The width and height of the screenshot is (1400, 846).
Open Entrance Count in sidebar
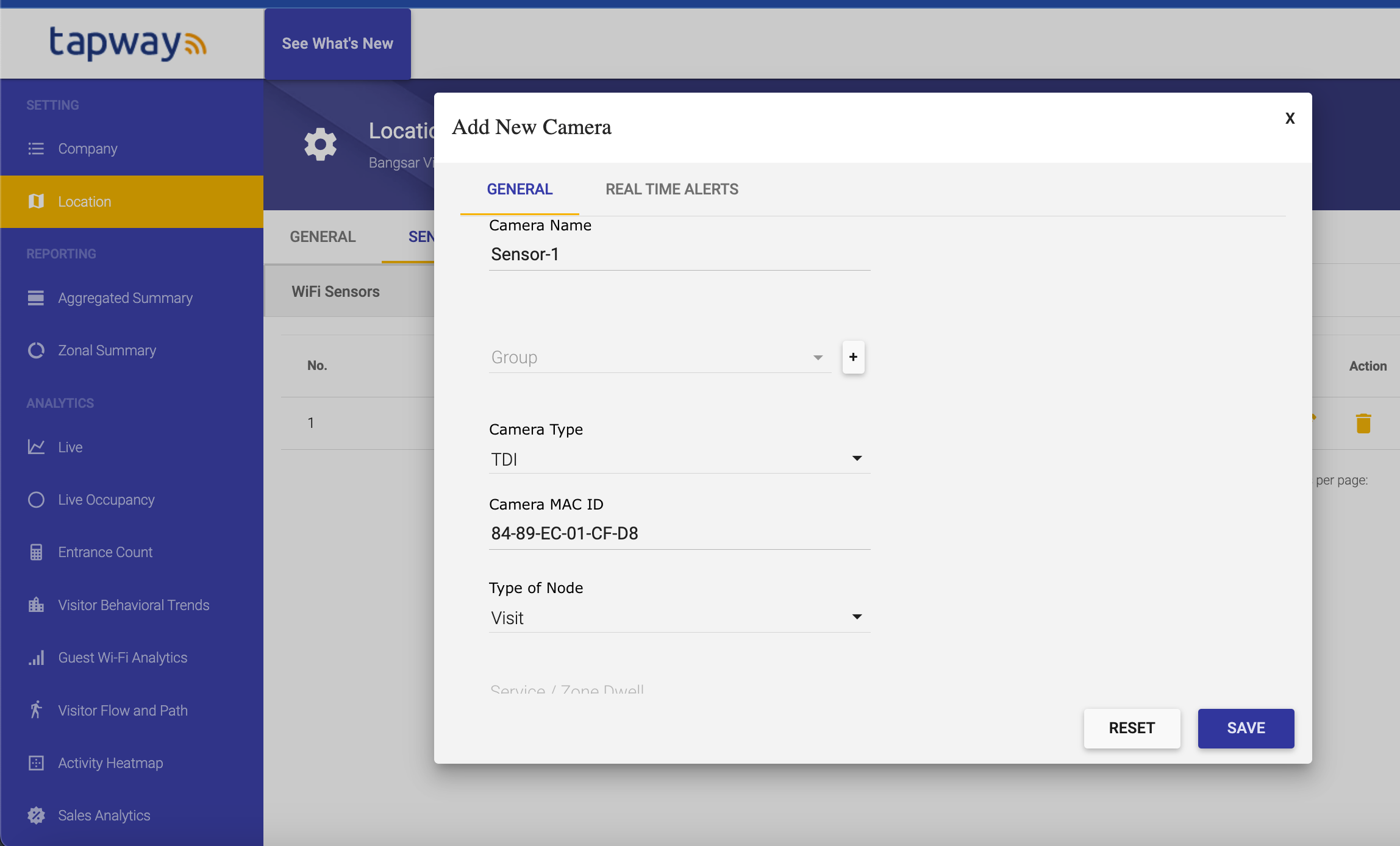(105, 552)
